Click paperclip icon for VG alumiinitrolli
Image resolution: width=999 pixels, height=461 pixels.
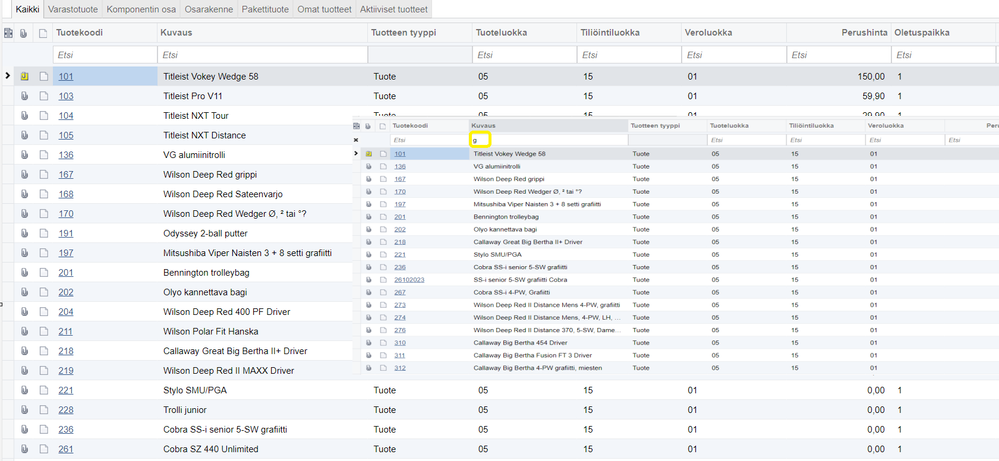tap(24, 155)
